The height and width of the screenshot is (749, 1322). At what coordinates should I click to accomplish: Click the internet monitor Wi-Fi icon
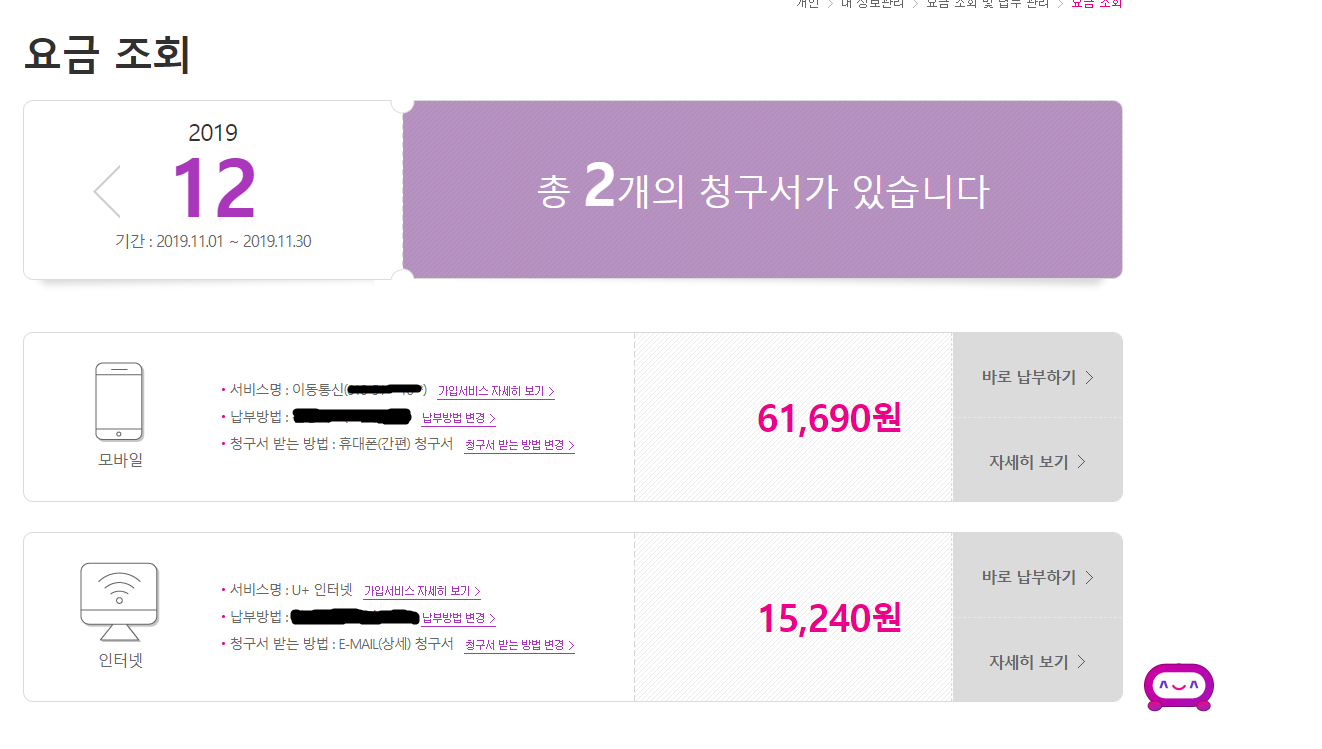click(119, 602)
